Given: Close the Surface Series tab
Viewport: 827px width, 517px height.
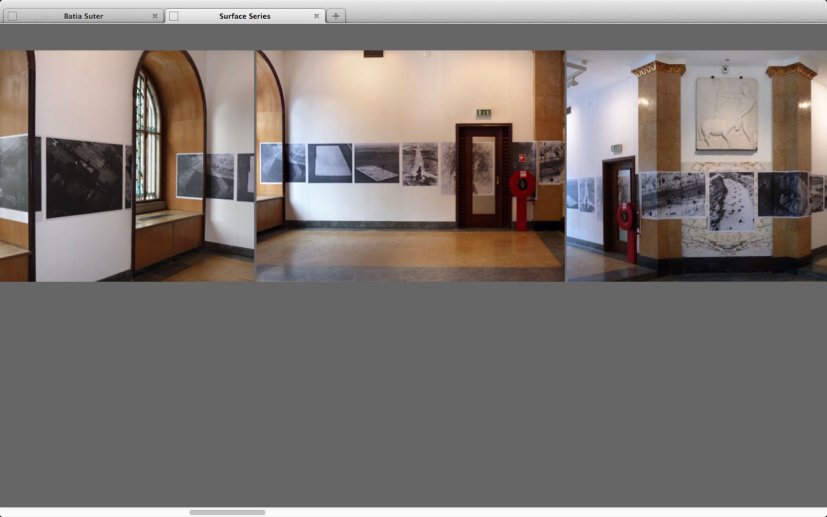Looking at the screenshot, I should point(316,16).
